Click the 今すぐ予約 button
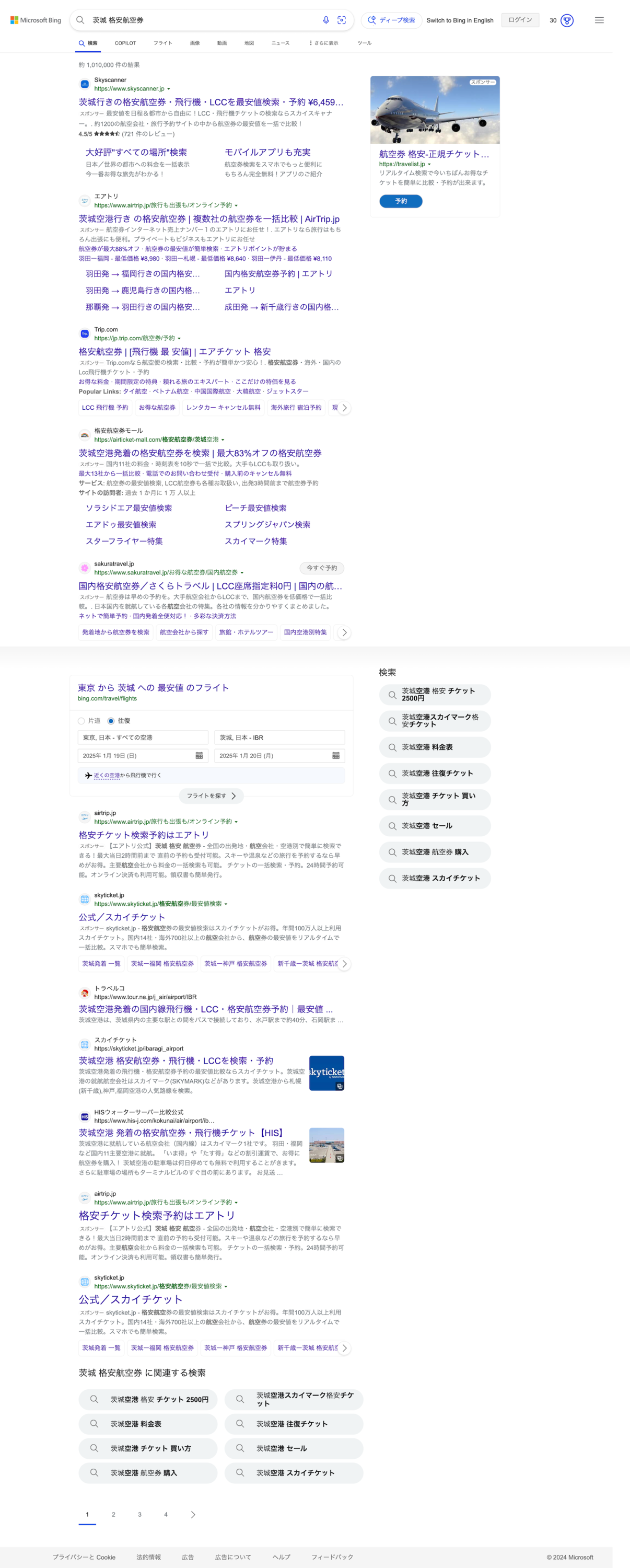Screen dimensions: 630x1568 (322, 568)
